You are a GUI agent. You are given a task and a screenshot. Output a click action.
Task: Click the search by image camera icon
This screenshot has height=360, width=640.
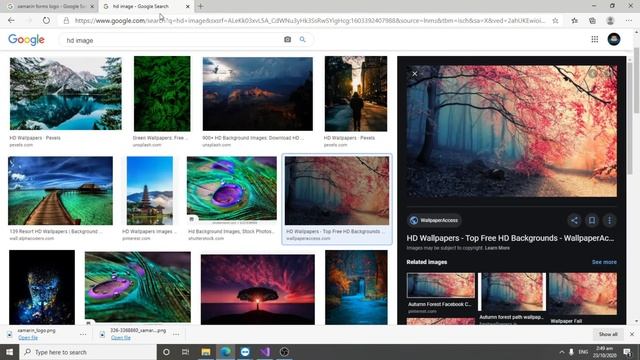tap(287, 40)
